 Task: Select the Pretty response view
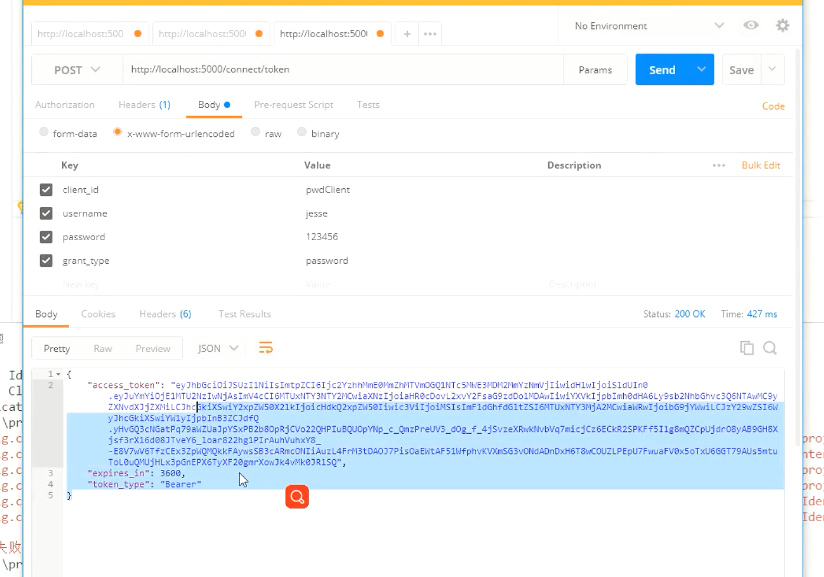click(57, 348)
